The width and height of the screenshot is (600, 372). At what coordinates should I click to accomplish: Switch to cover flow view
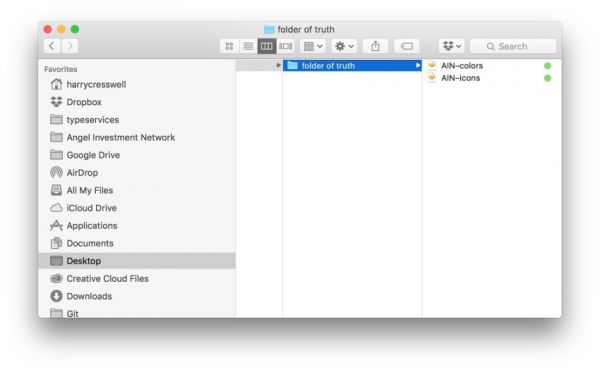click(x=285, y=46)
